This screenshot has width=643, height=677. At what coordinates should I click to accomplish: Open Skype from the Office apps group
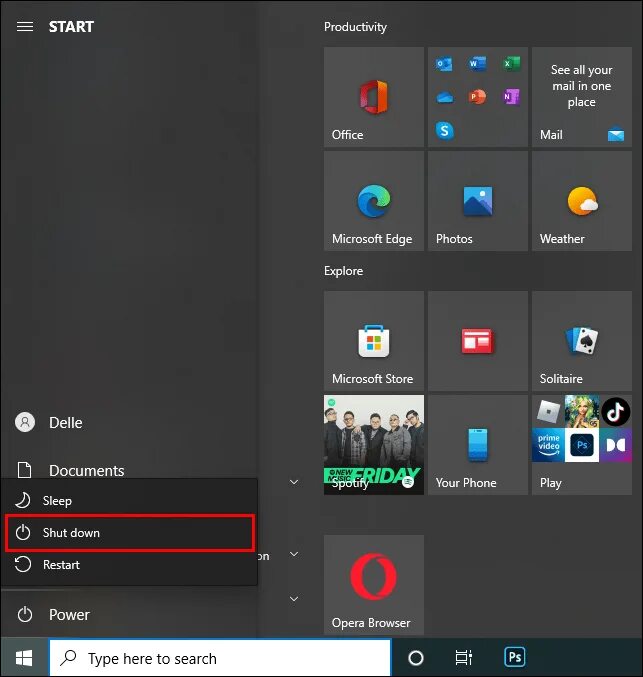tap(444, 130)
